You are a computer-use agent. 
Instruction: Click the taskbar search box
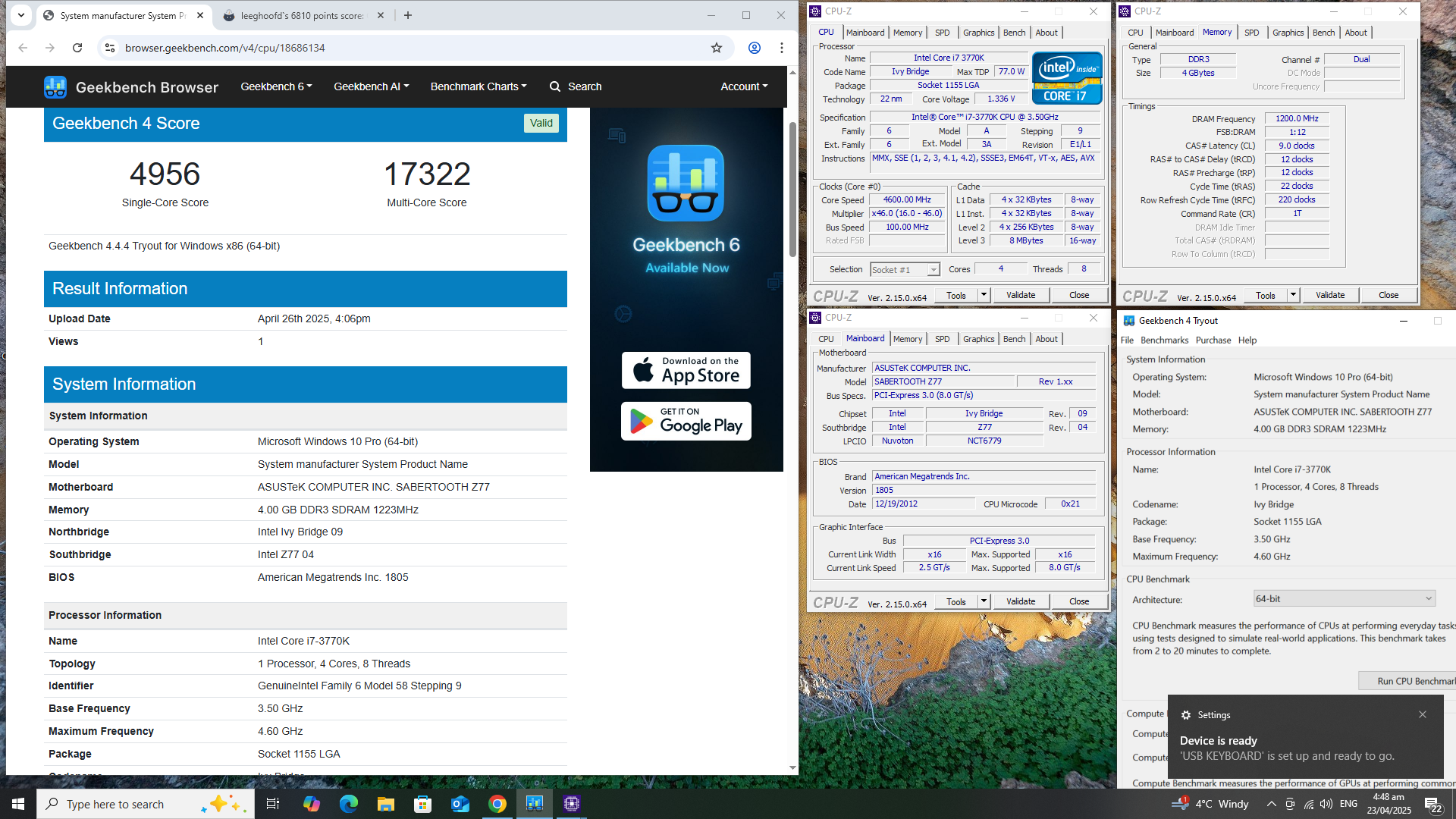pyautogui.click(x=146, y=804)
